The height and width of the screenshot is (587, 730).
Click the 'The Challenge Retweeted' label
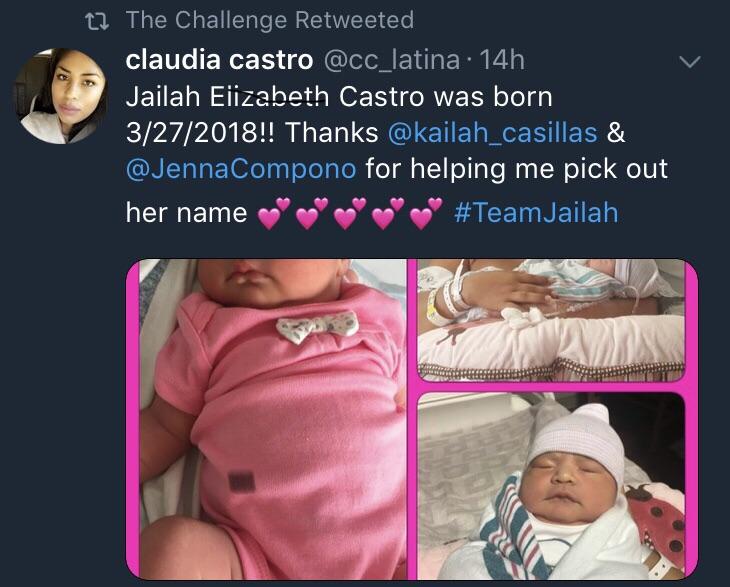270,20
